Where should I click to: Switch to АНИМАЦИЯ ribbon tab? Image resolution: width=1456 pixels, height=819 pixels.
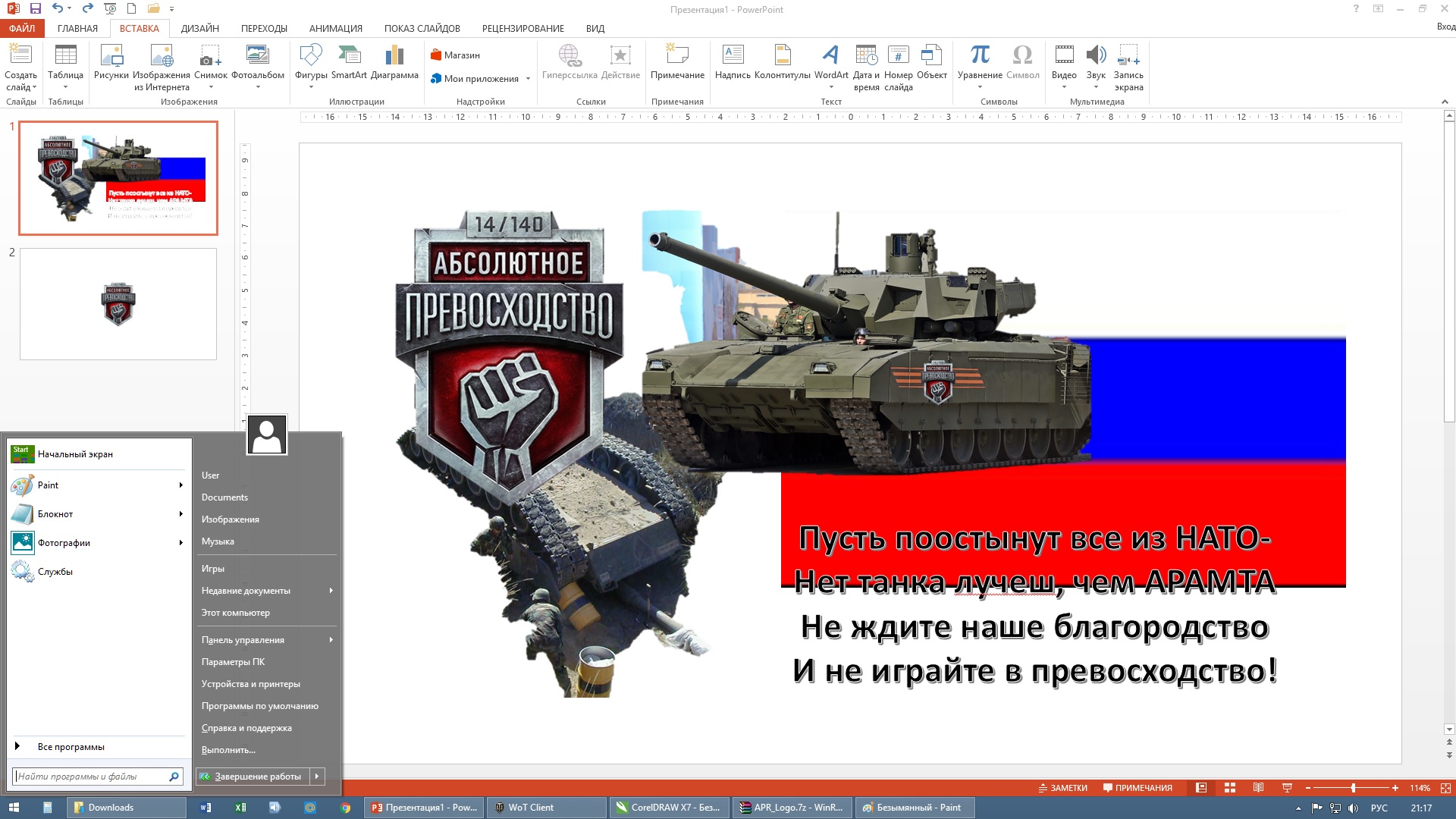pos(336,28)
